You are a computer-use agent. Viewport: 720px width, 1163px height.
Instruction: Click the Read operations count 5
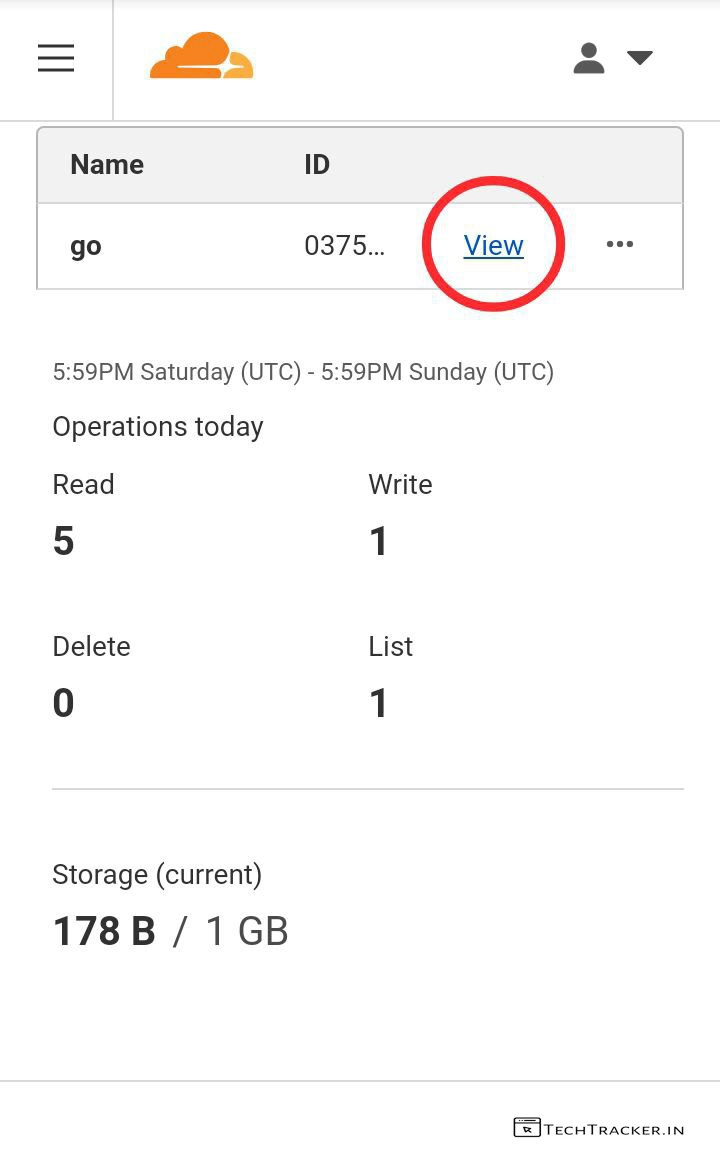(64, 541)
